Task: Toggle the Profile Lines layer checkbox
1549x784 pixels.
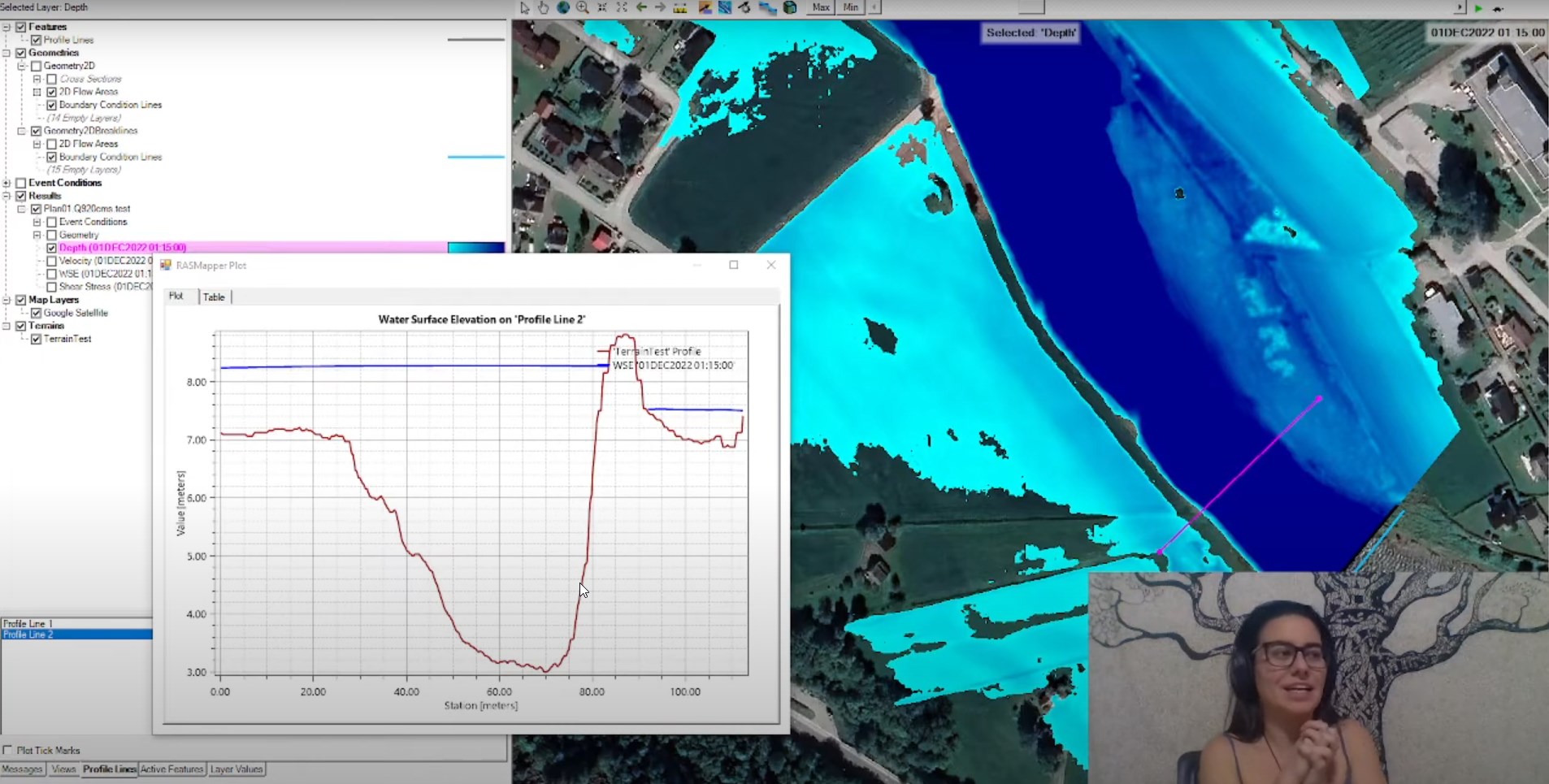Action: 36,40
